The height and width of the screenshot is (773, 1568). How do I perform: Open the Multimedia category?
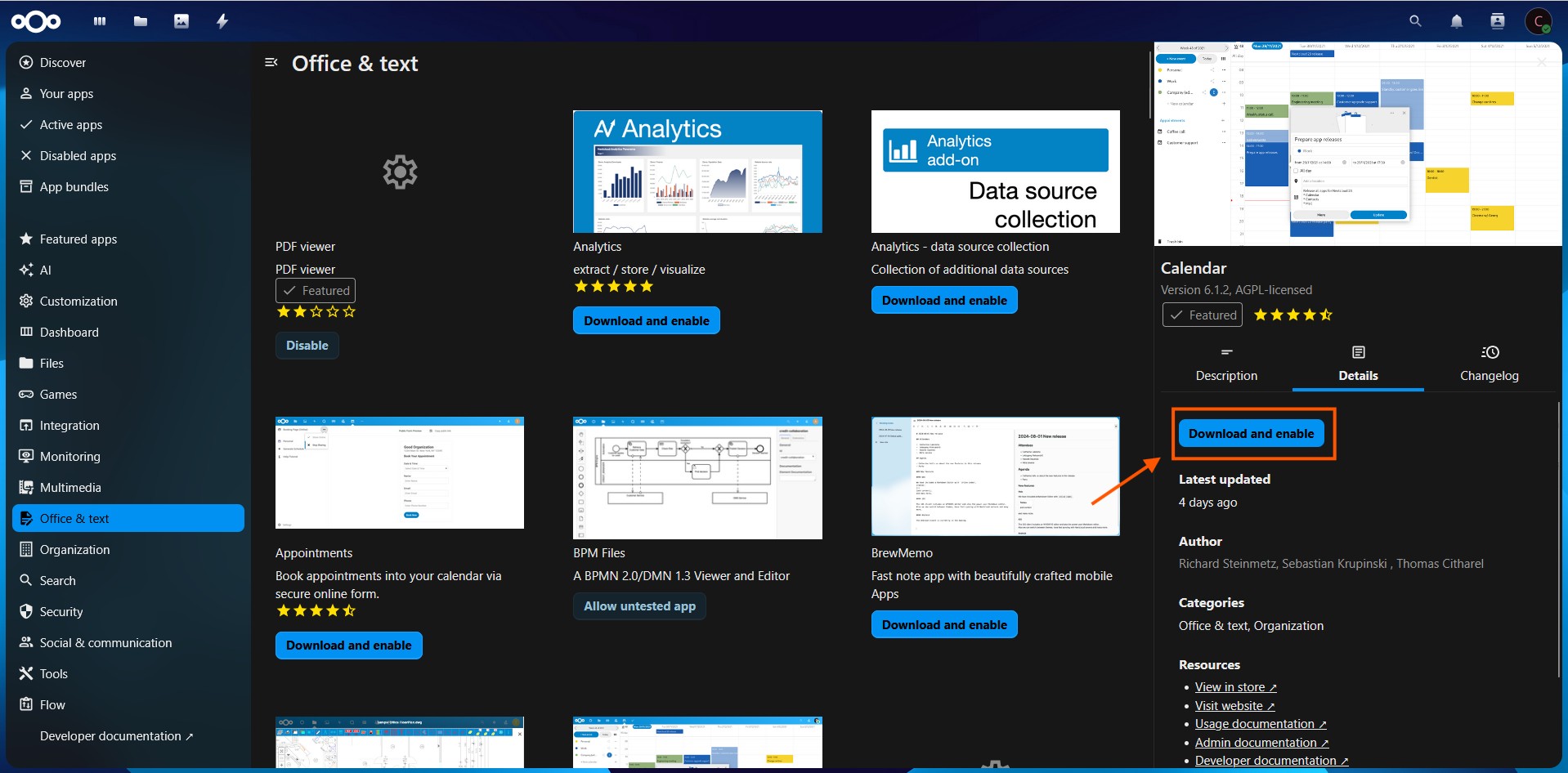(x=70, y=488)
